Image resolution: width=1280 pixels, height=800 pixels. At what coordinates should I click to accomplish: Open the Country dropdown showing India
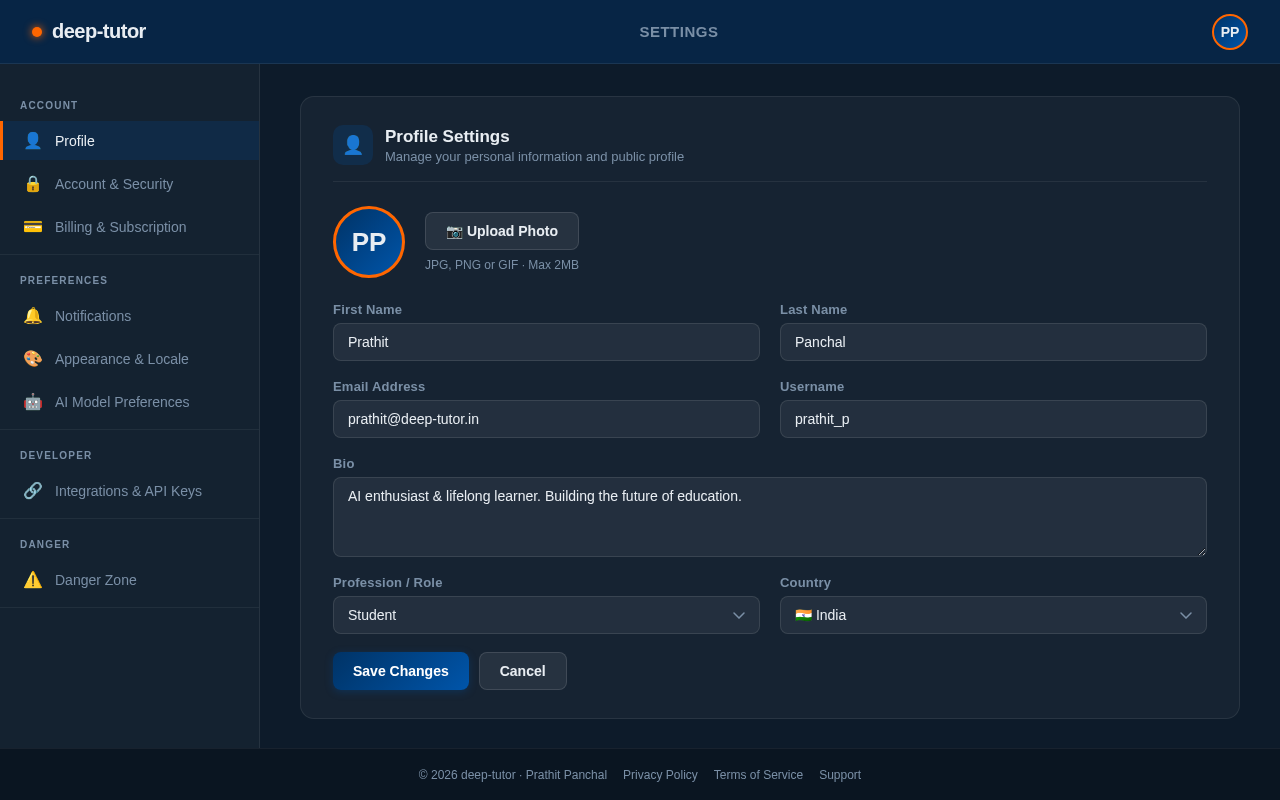(993, 615)
